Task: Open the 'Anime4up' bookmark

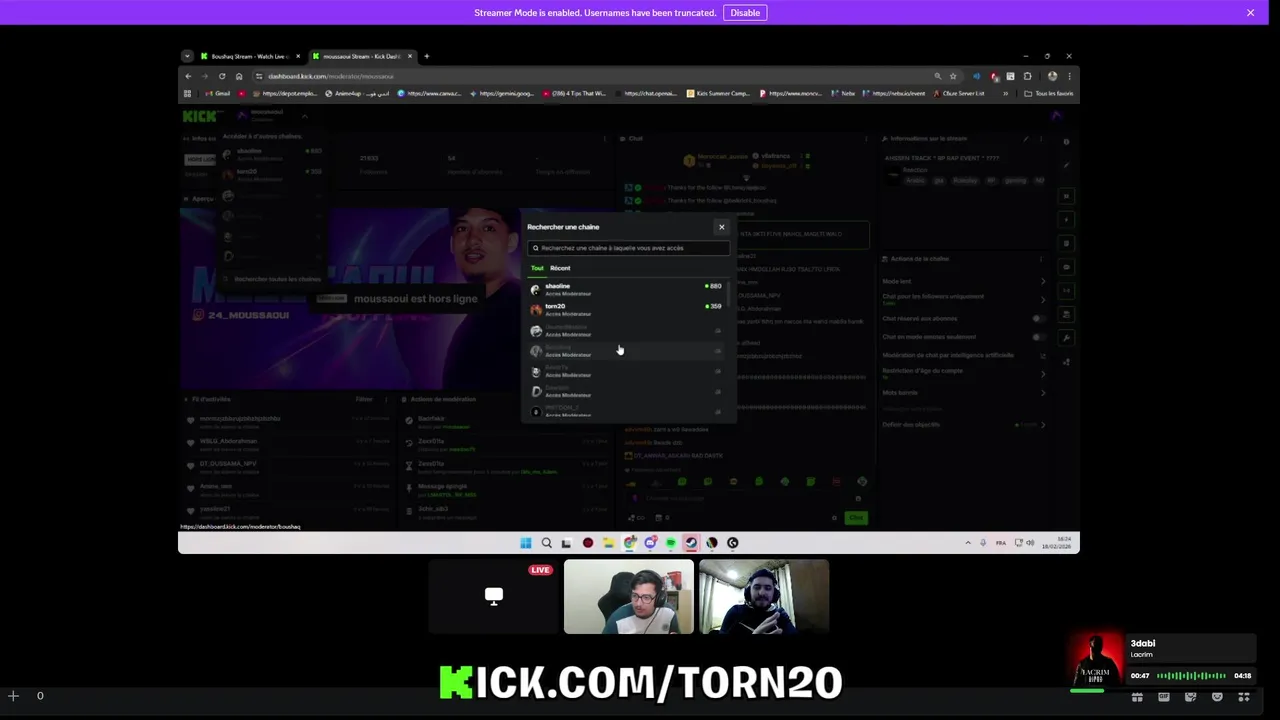Action: (355, 94)
